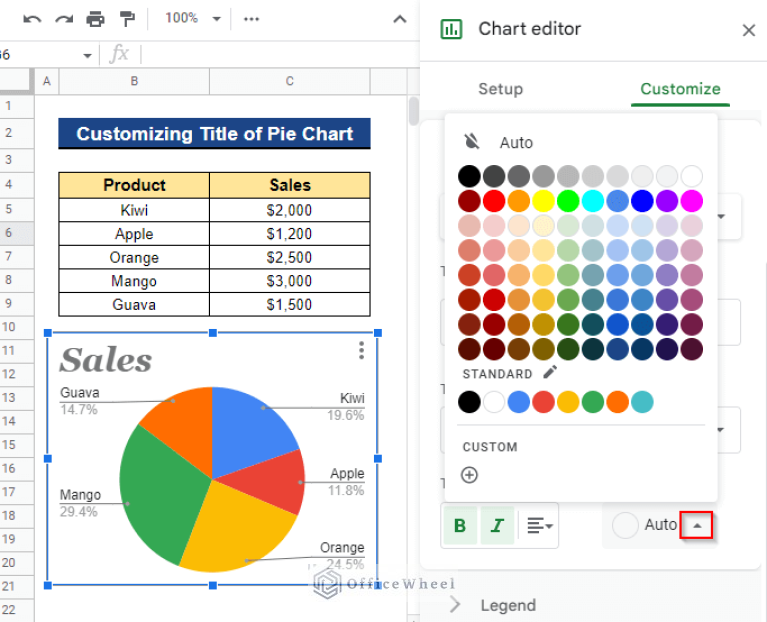This screenshot has height=622, width=767.
Task: Open chart three-dot options menu
Action: pyautogui.click(x=361, y=351)
